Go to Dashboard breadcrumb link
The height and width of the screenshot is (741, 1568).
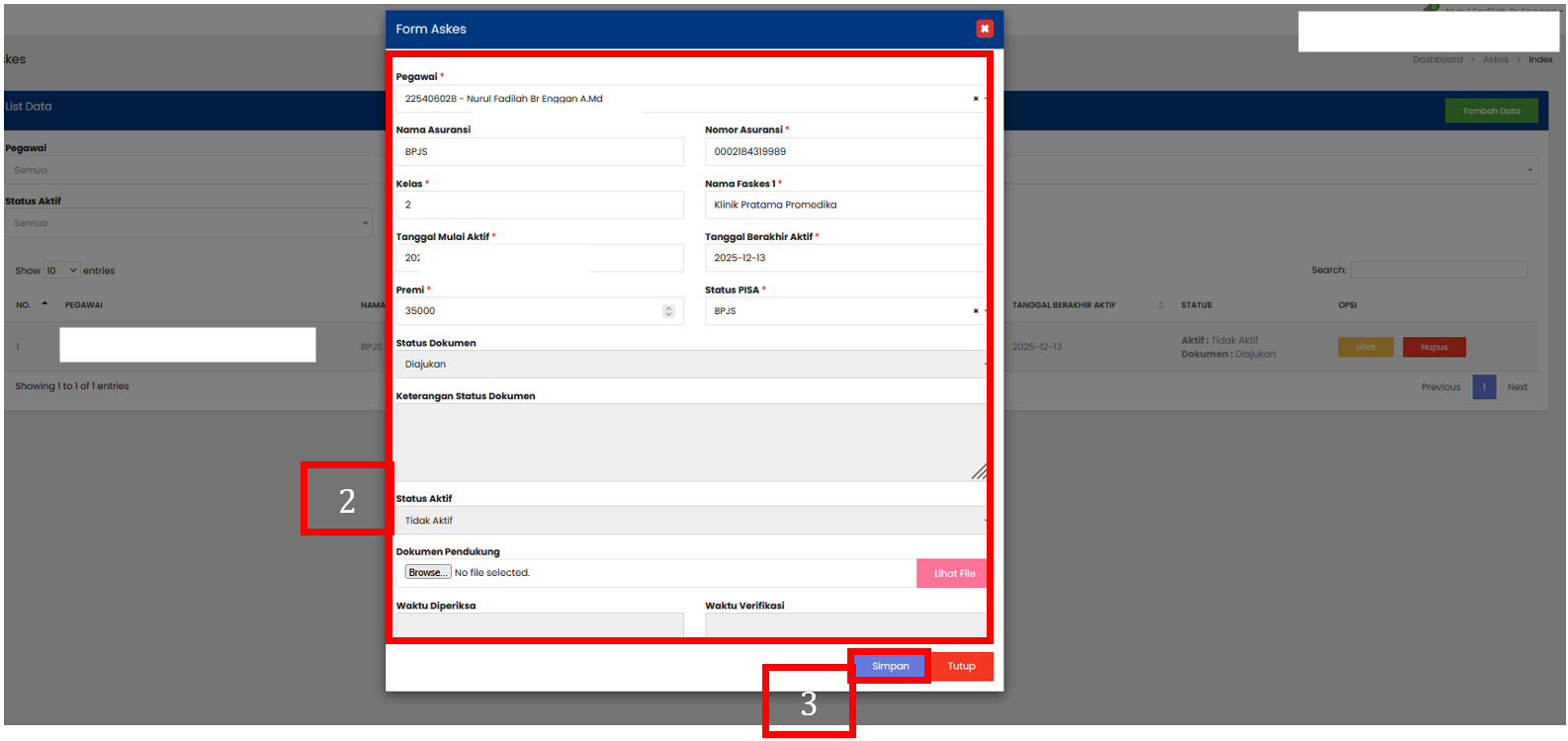(1437, 59)
